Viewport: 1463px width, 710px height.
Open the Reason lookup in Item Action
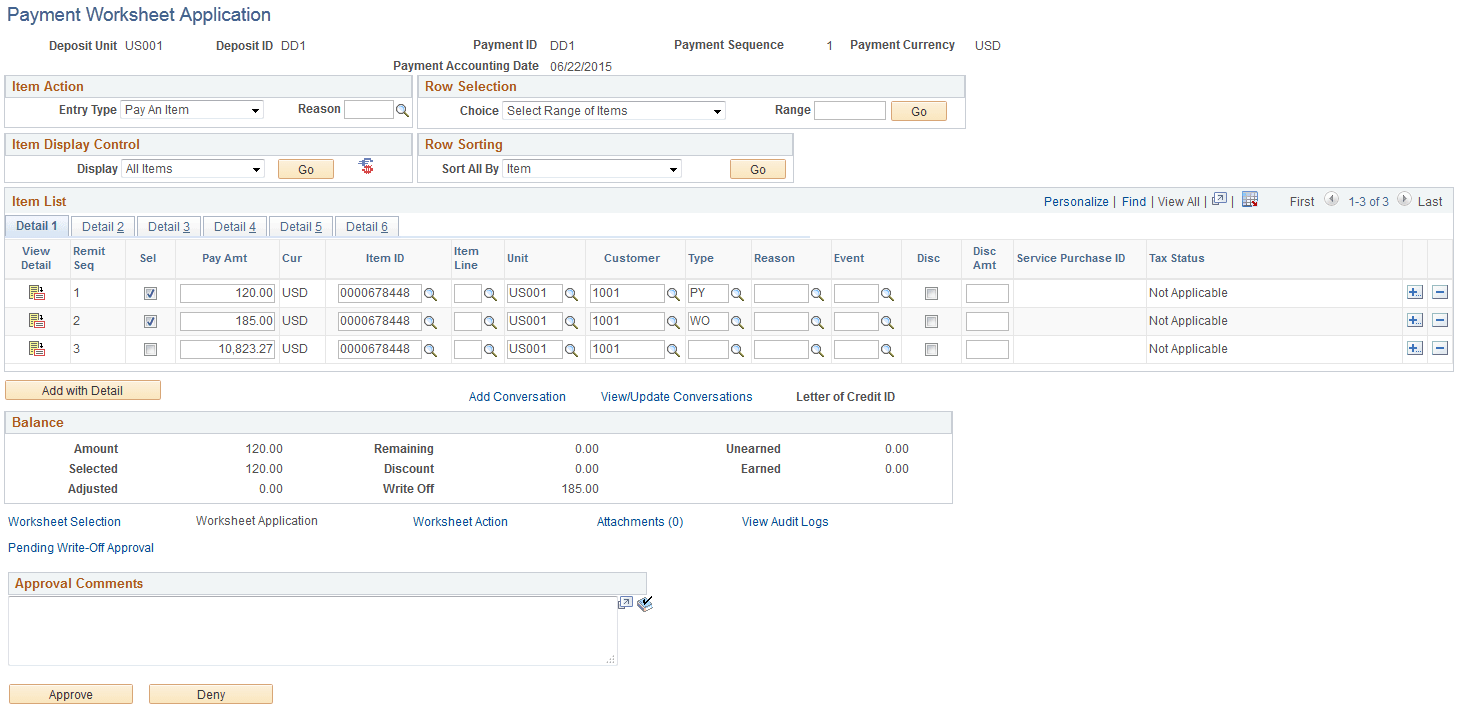[x=403, y=110]
